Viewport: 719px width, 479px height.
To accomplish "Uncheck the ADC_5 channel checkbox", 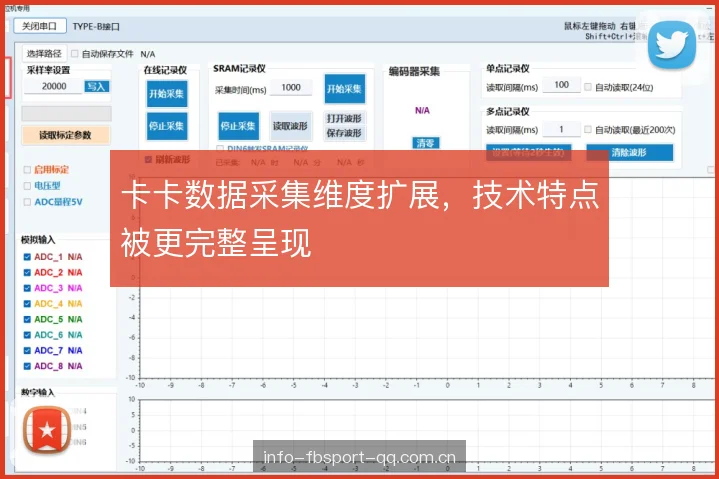I will [x=27, y=319].
